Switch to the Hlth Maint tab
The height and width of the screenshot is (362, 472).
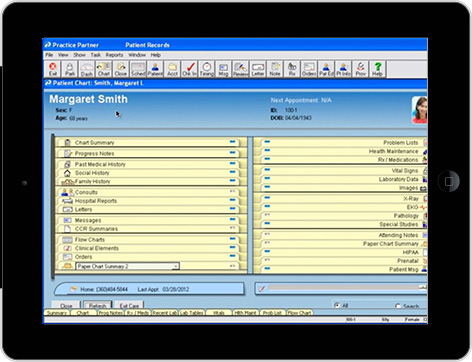(x=245, y=313)
